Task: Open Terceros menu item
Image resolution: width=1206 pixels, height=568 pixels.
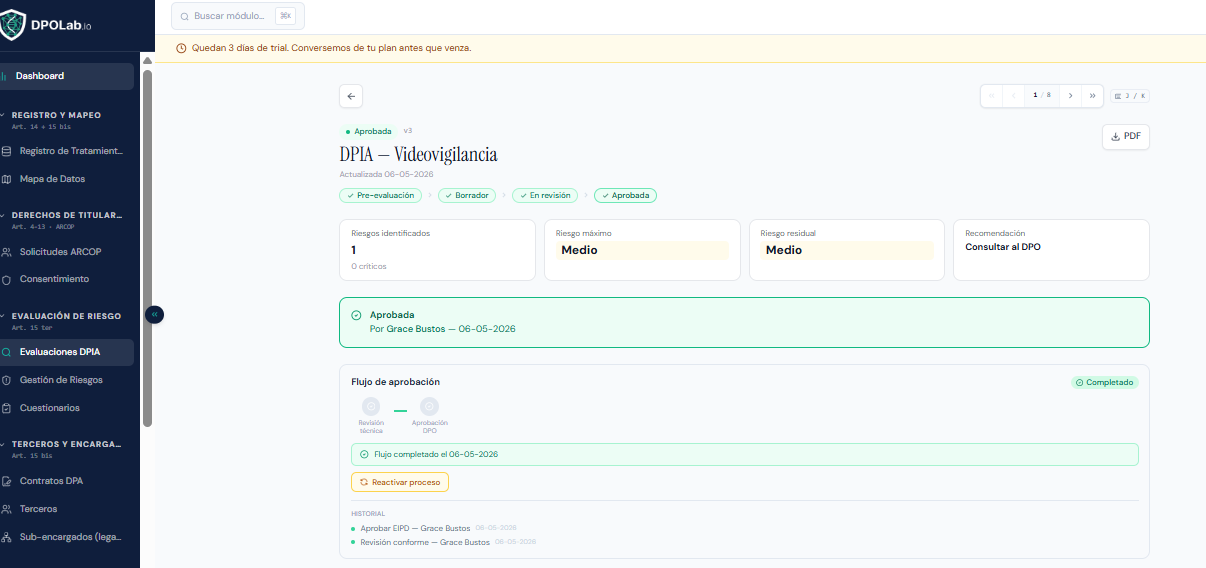Action: point(66,509)
